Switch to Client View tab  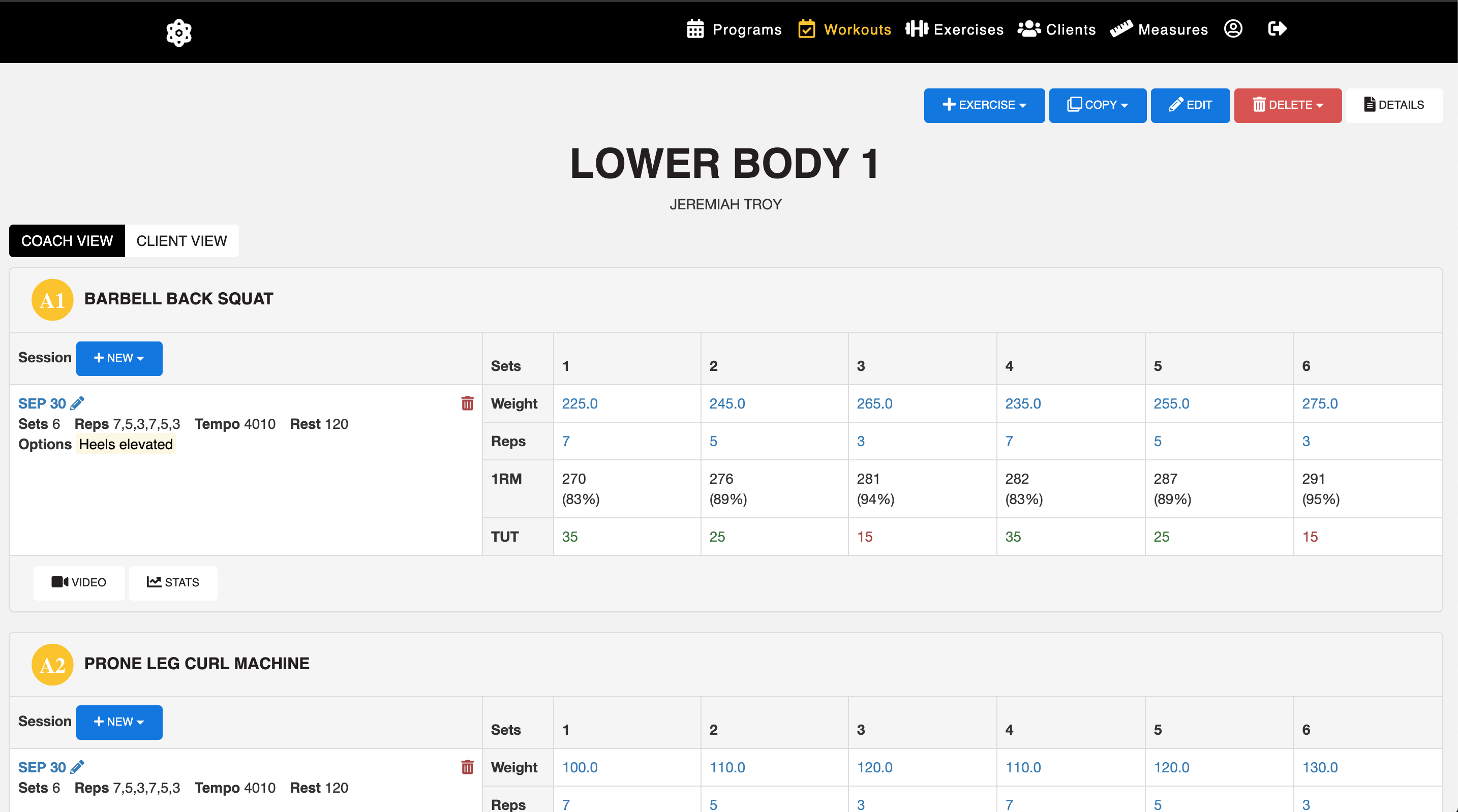[x=181, y=240]
